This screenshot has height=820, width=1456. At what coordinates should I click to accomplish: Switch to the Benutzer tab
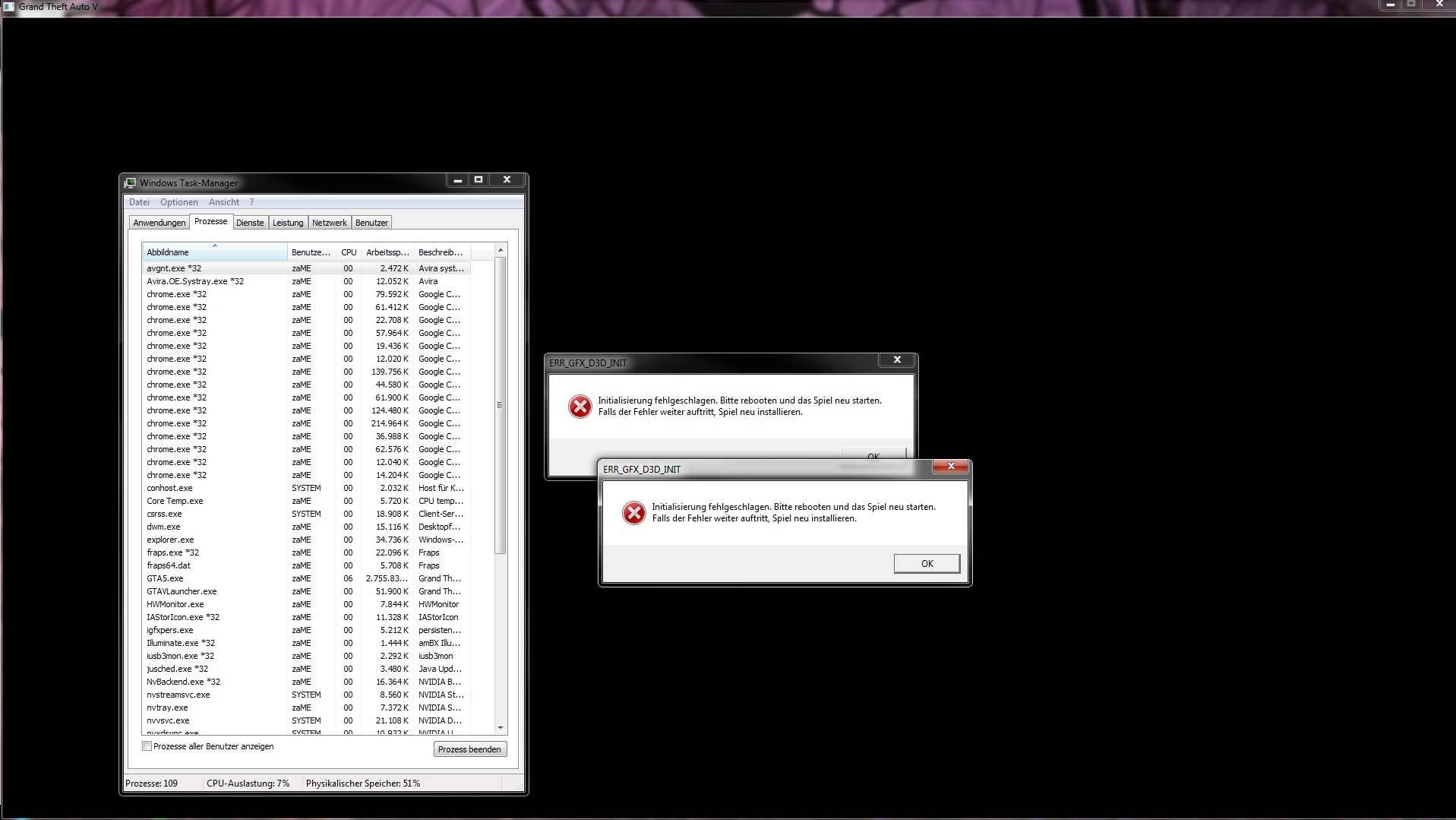372,223
